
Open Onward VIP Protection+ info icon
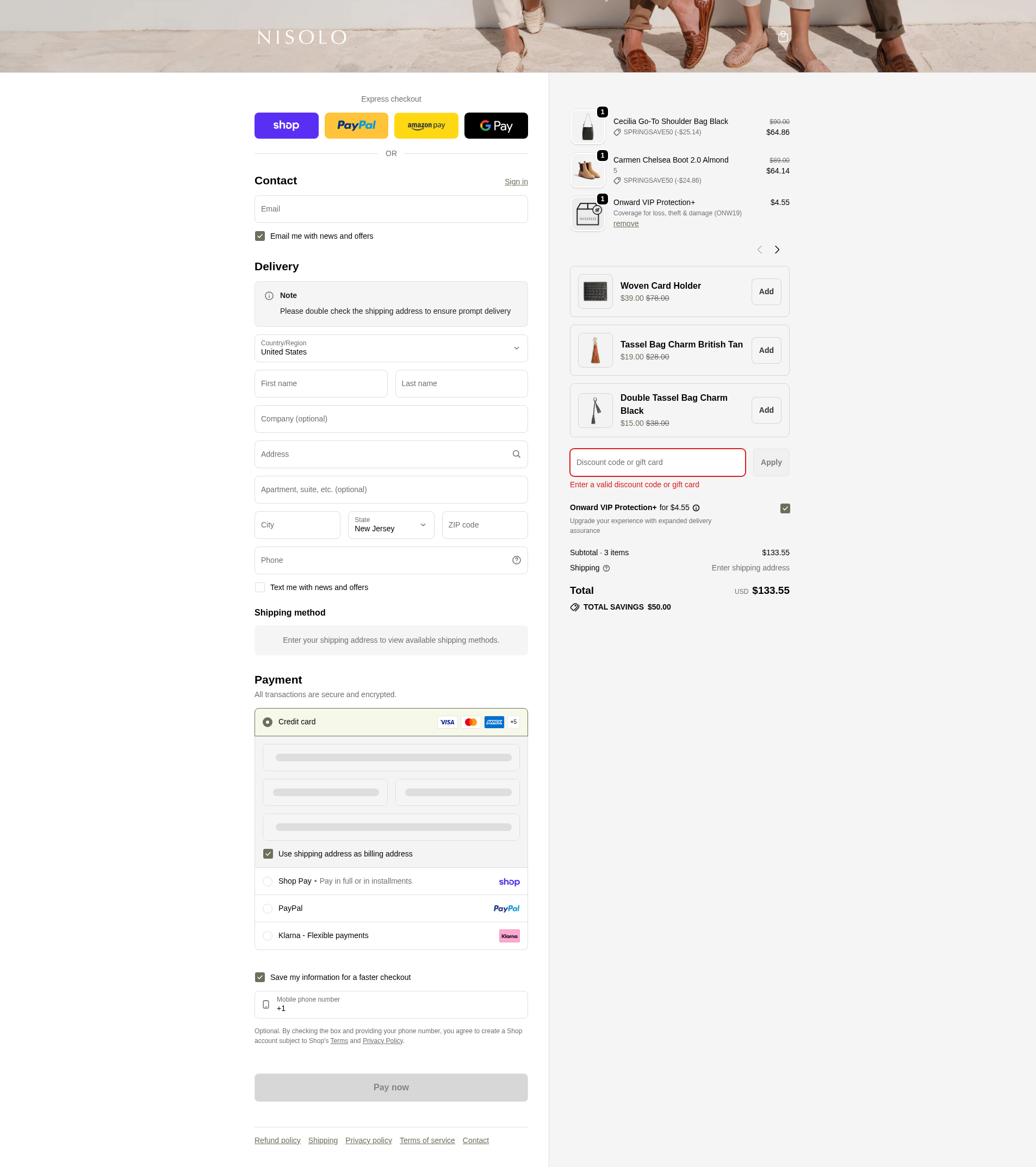pyautogui.click(x=696, y=507)
